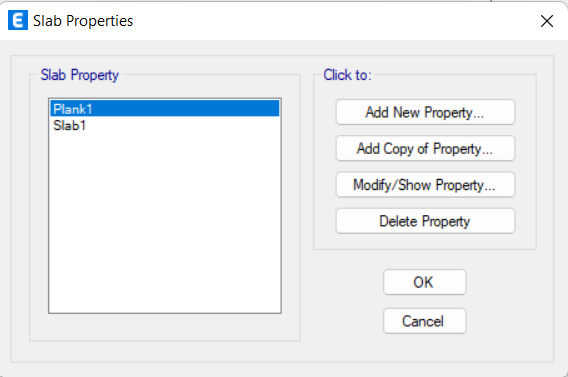
Task: Remove selection with Delete Property
Action: 425,221
